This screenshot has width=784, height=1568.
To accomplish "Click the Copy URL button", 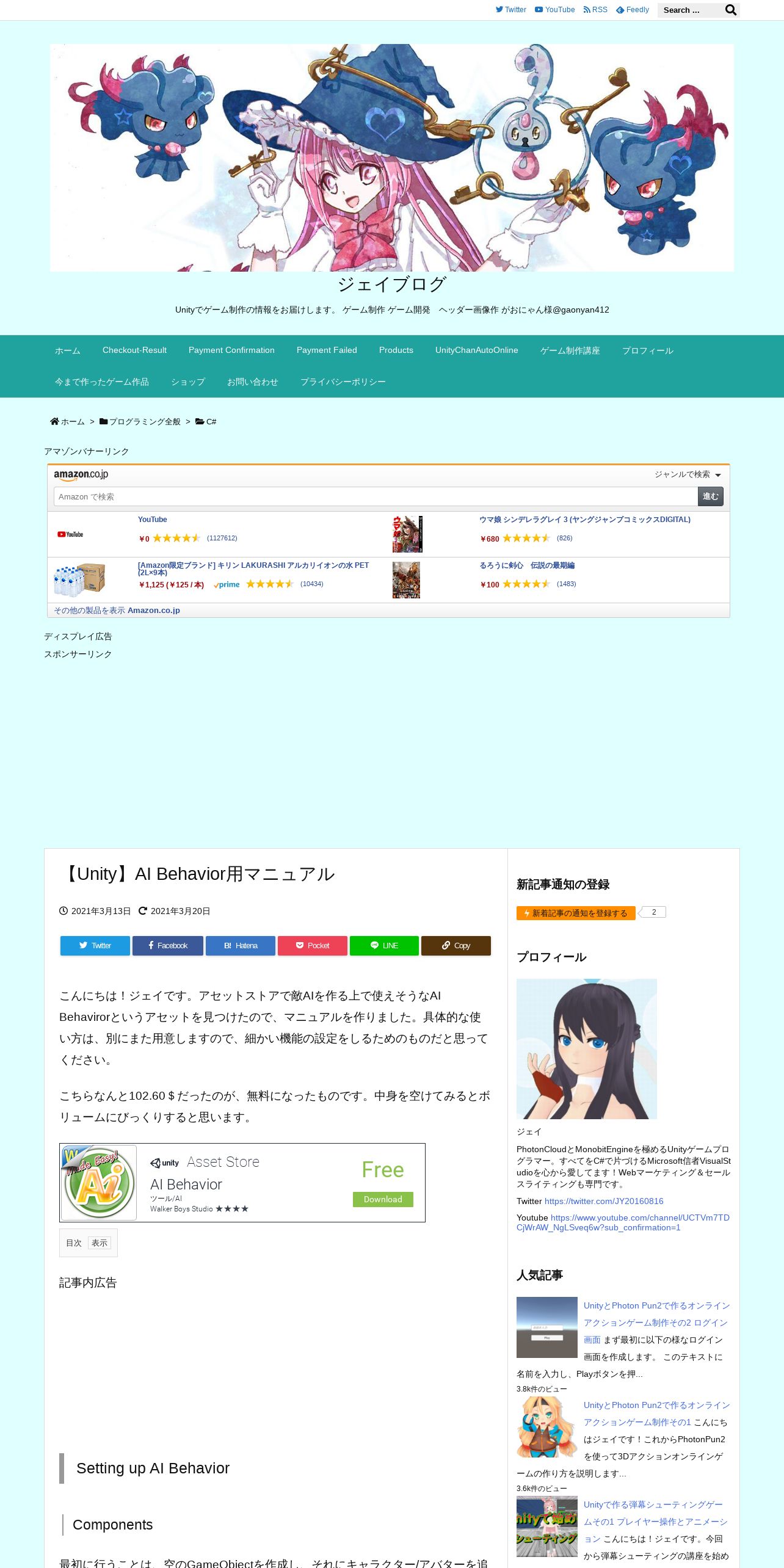I will (x=456, y=946).
